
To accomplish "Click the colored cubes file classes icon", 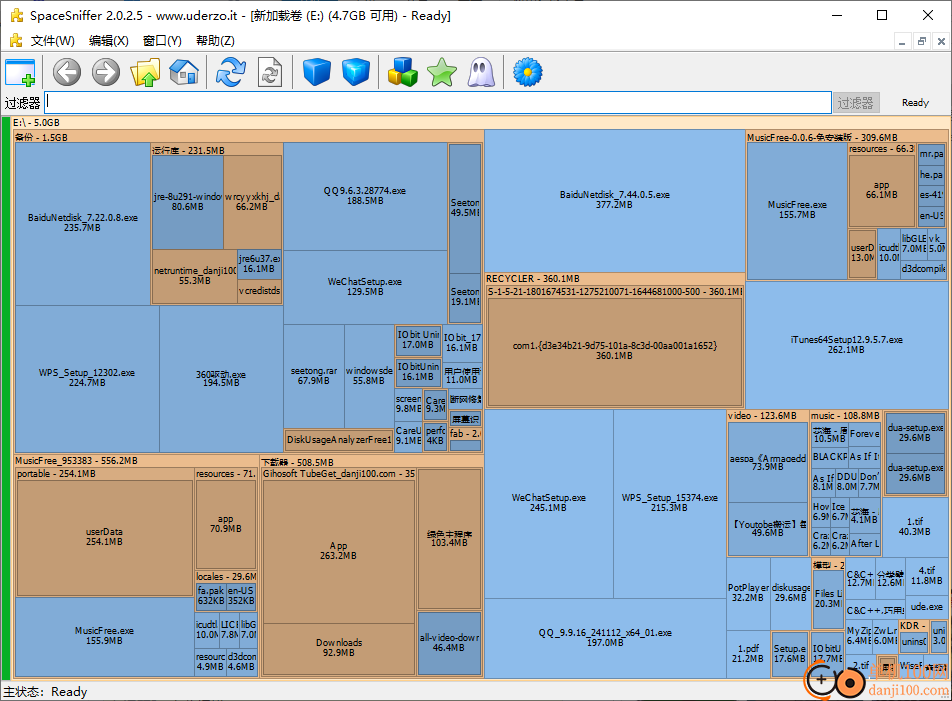I will [x=403, y=72].
